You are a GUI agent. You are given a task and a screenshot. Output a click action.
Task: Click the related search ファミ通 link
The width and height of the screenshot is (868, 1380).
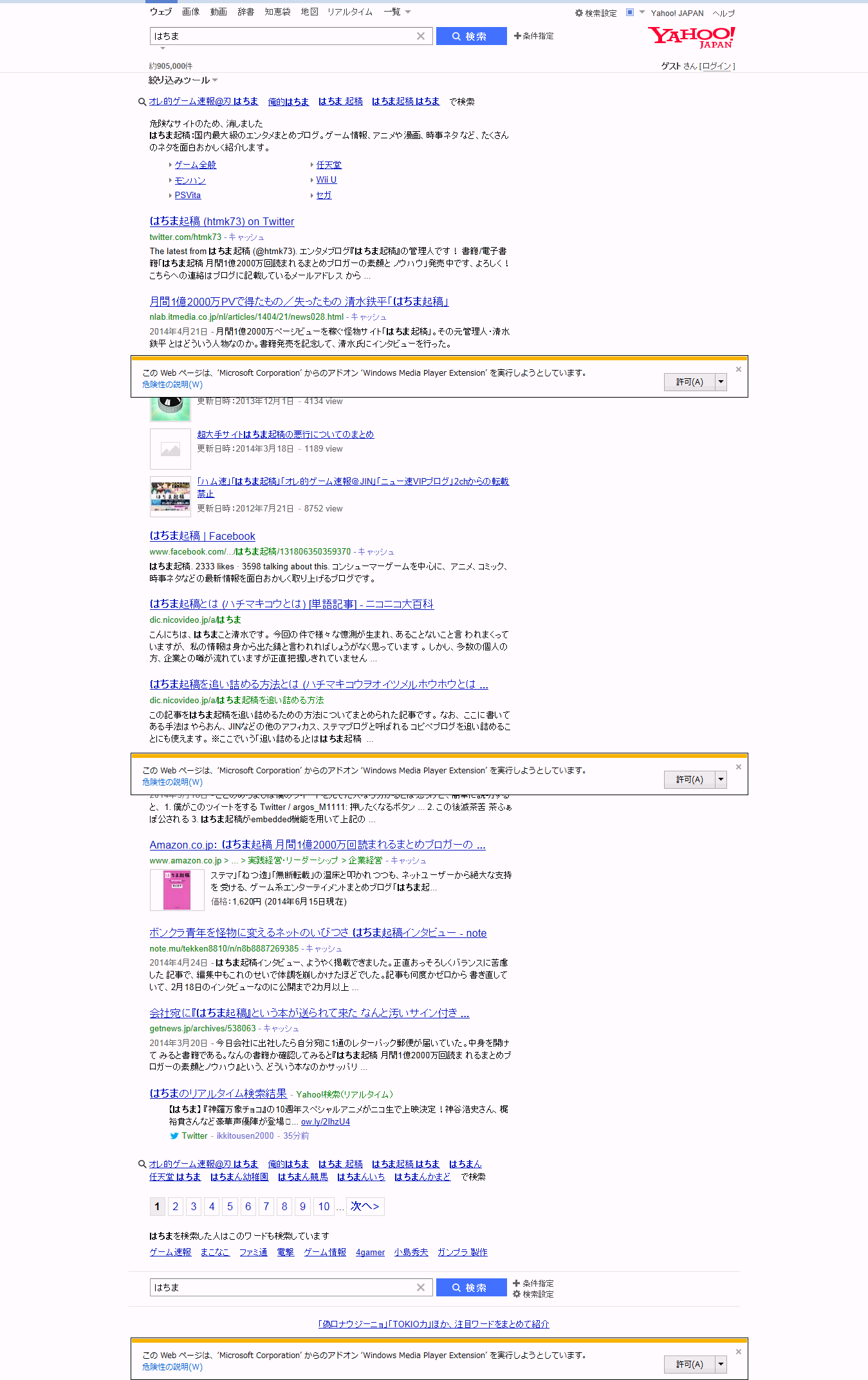(x=254, y=1252)
